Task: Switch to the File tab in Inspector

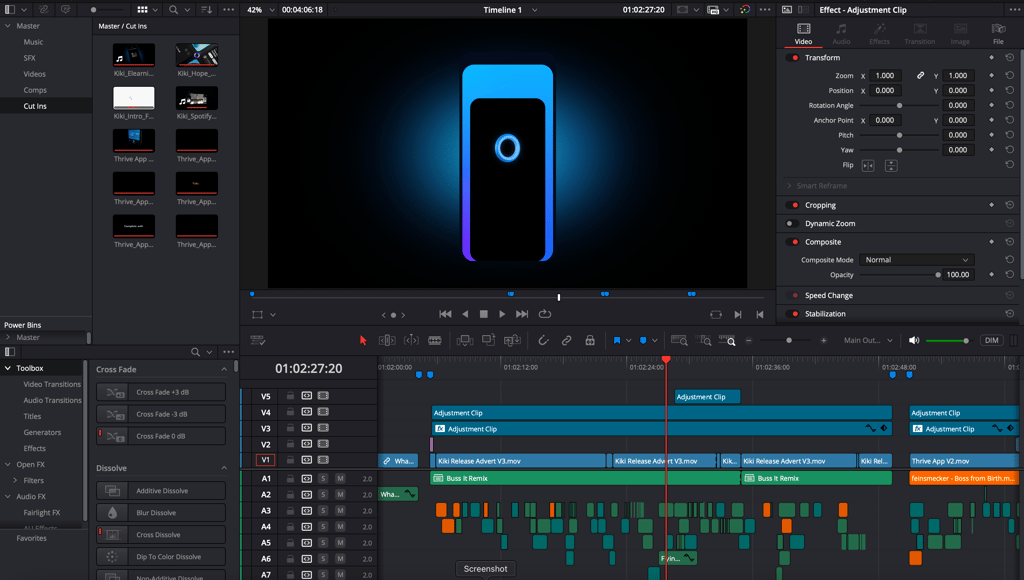Action: tap(998, 34)
